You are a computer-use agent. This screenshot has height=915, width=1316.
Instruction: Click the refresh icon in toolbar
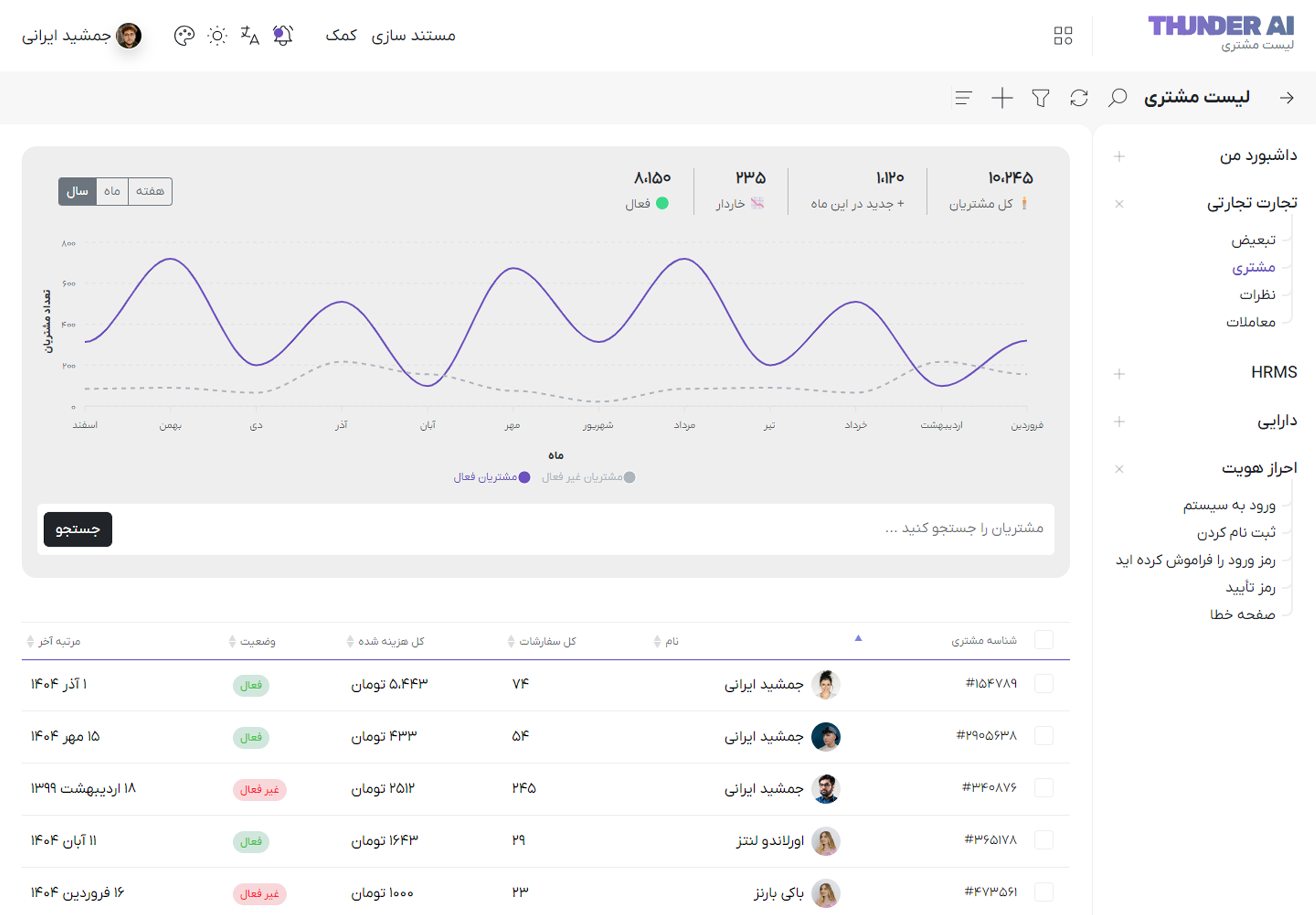tap(1079, 98)
